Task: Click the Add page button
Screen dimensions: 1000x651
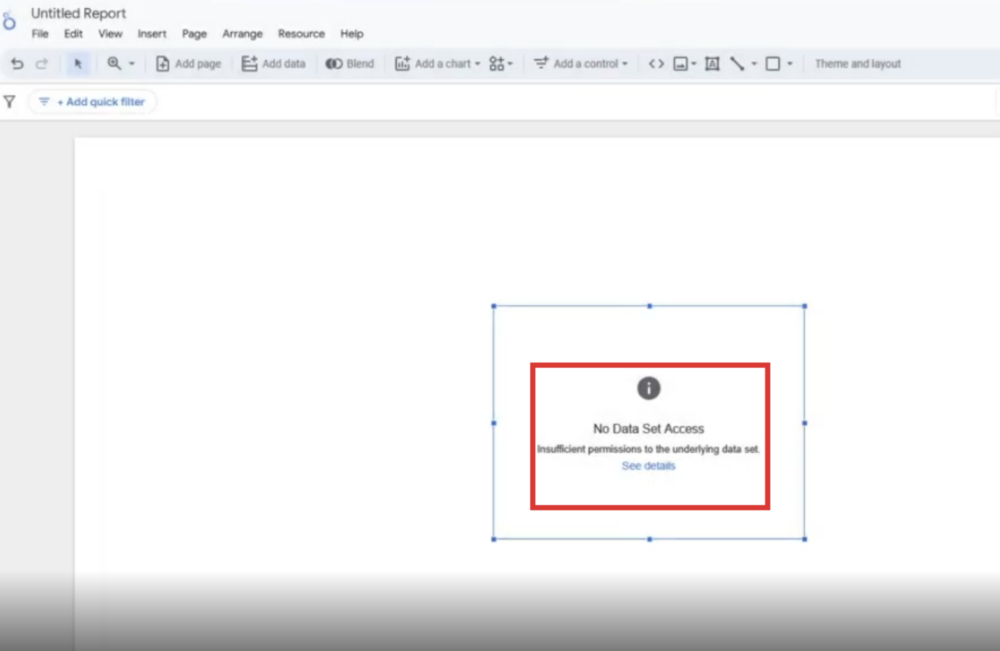Action: (188, 64)
